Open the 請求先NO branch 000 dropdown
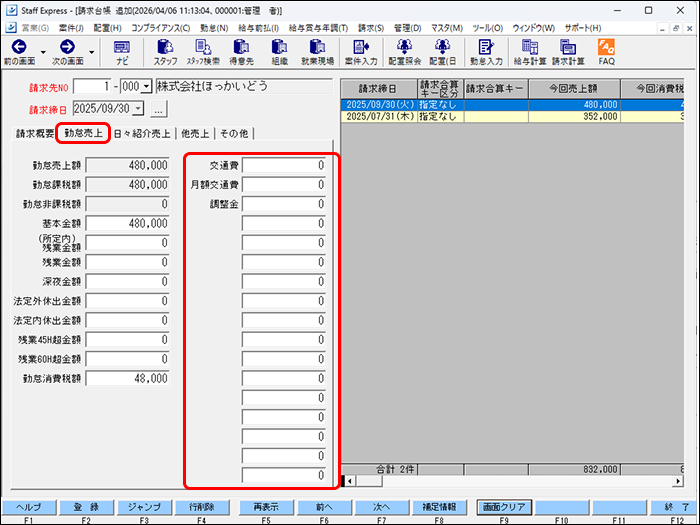This screenshot has height=525, width=700. [x=146, y=86]
